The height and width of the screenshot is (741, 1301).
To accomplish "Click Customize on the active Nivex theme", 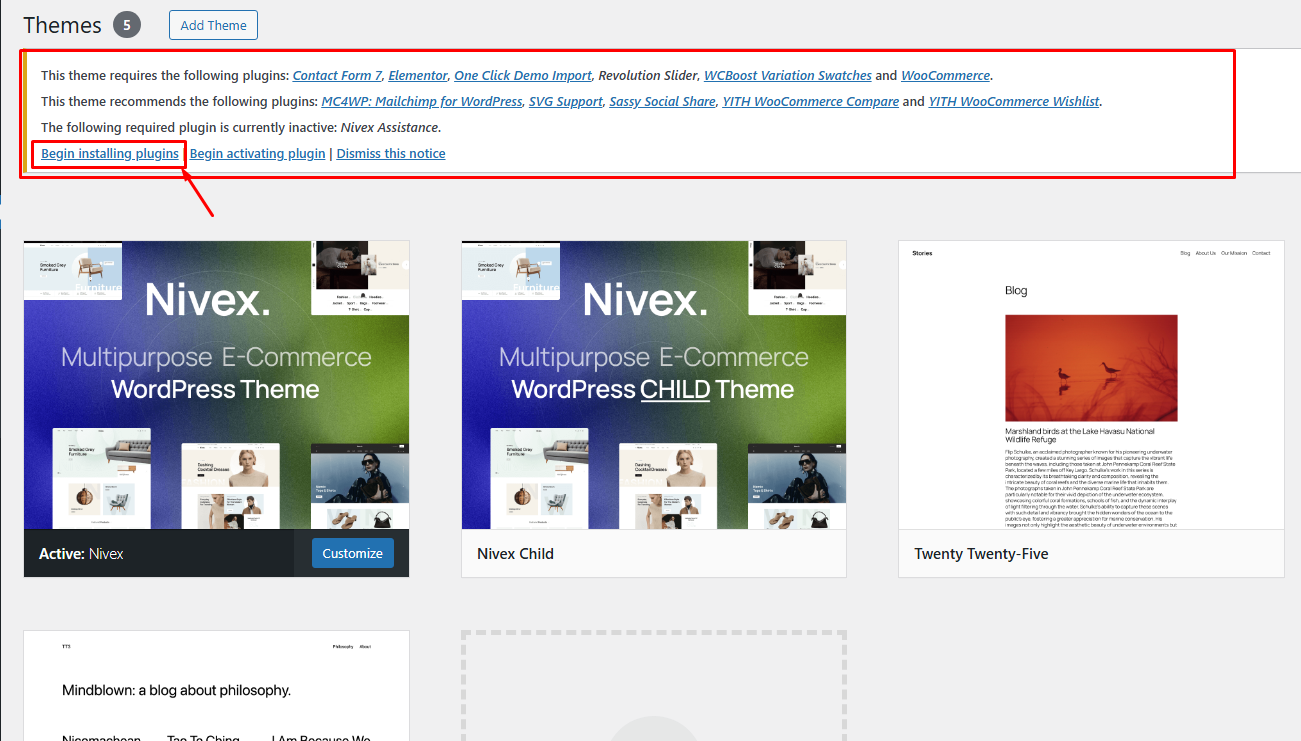I will tap(353, 553).
